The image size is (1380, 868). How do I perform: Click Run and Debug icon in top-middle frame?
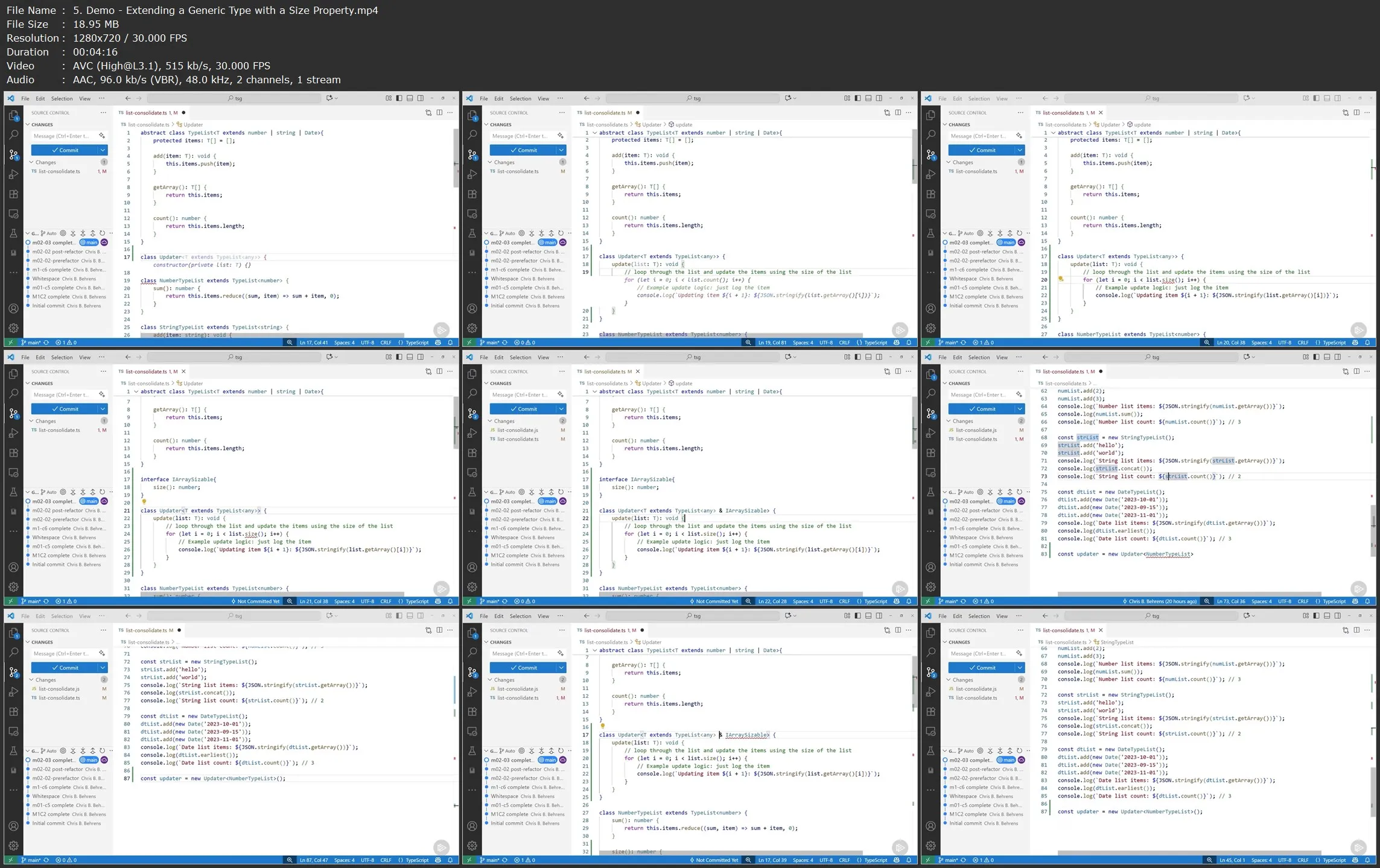pyautogui.click(x=472, y=174)
